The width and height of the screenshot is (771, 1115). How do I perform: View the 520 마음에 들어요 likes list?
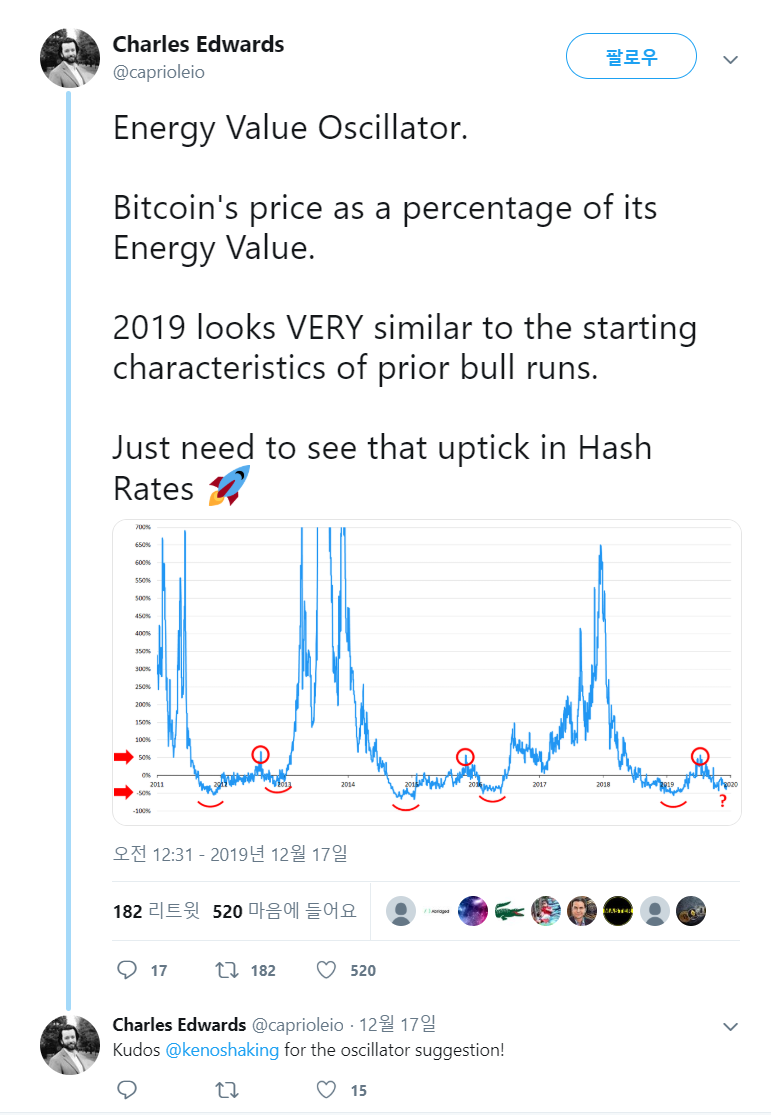[284, 911]
